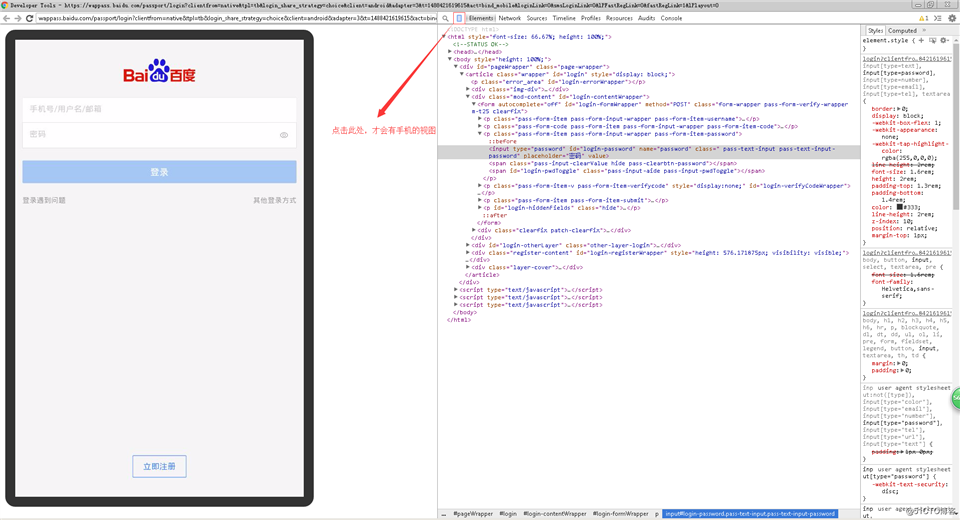Show more sidebar tabs chevron
The image size is (960, 520).
[924, 31]
